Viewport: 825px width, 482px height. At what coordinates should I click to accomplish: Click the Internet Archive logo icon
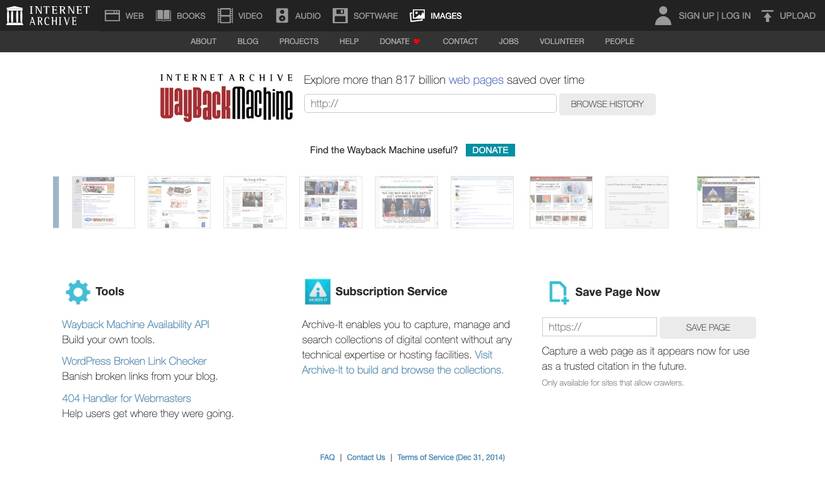point(14,15)
